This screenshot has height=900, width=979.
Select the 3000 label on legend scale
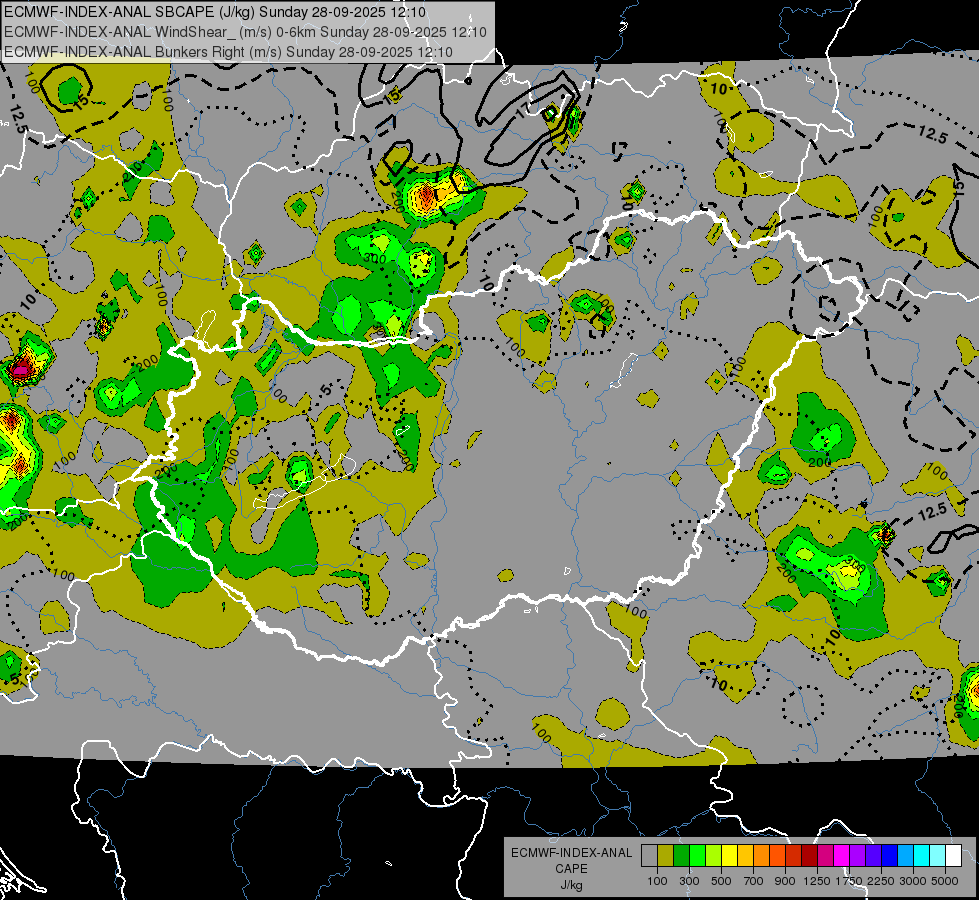point(913,881)
